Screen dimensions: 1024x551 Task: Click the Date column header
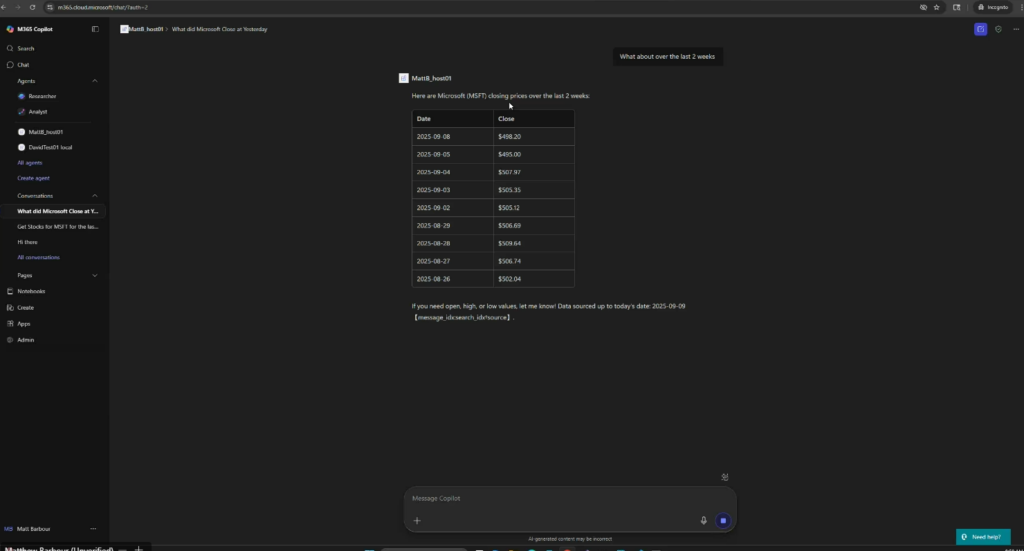coord(453,119)
